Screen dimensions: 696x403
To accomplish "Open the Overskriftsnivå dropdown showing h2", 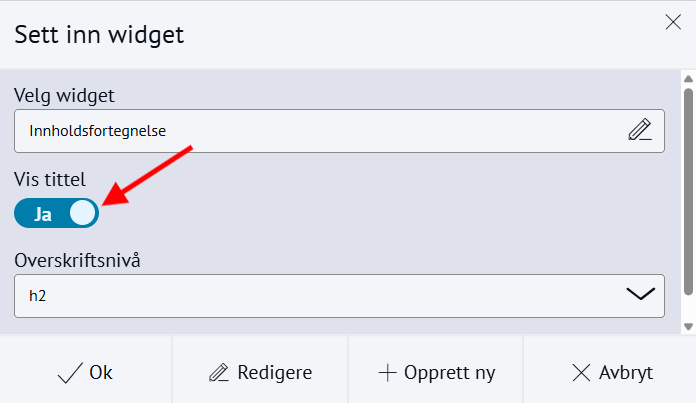I will point(339,296).
